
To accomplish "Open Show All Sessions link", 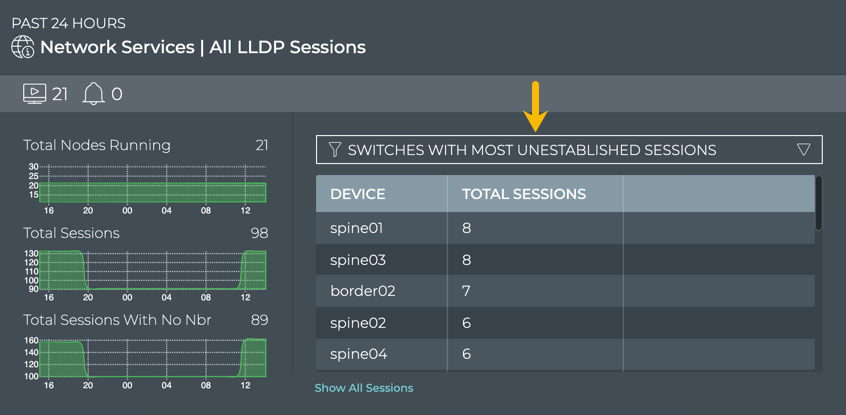I will point(364,388).
